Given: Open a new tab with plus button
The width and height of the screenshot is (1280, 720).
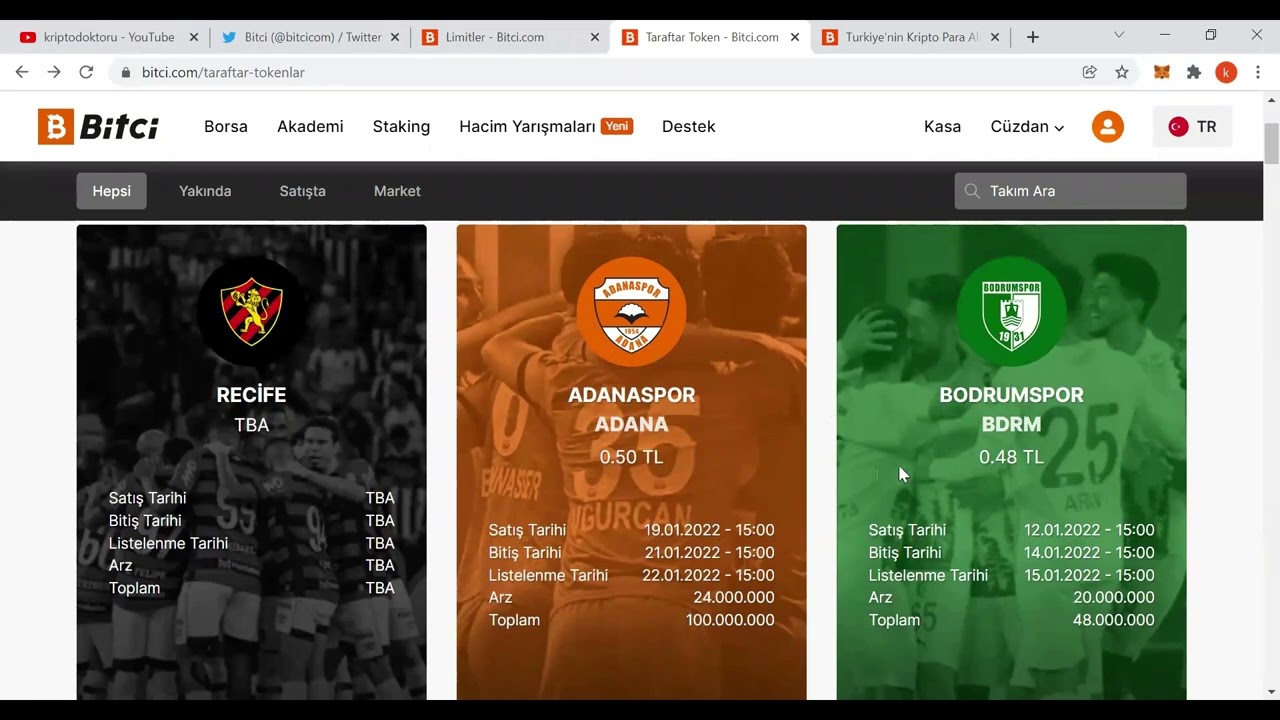Looking at the screenshot, I should click(1033, 37).
